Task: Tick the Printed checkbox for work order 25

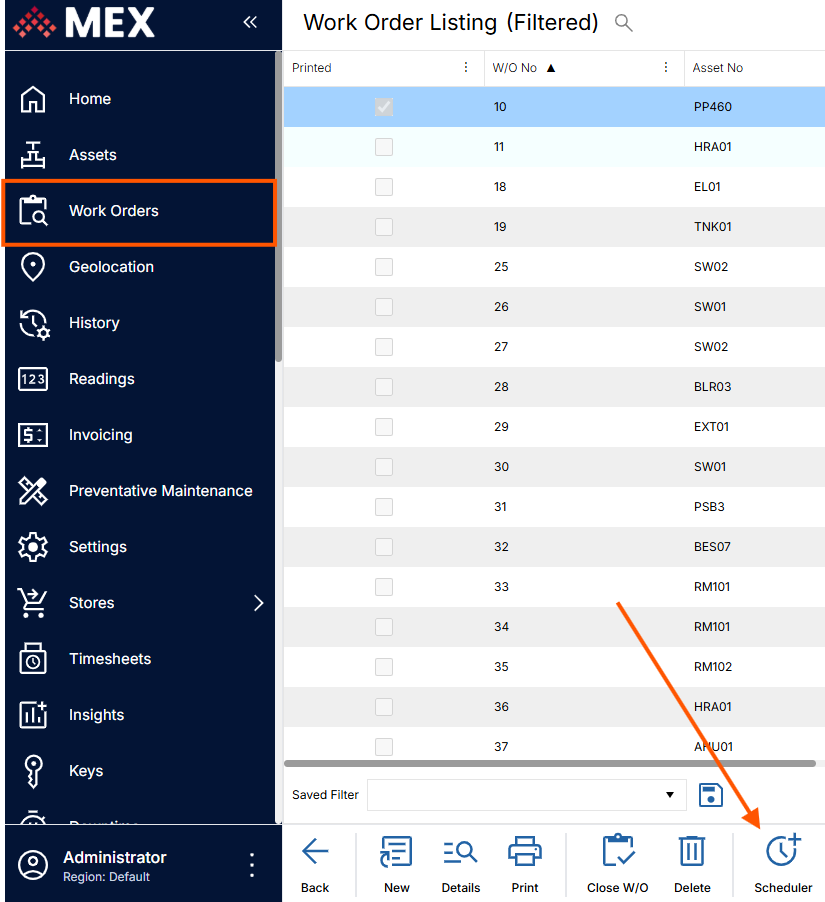Action: click(x=384, y=267)
